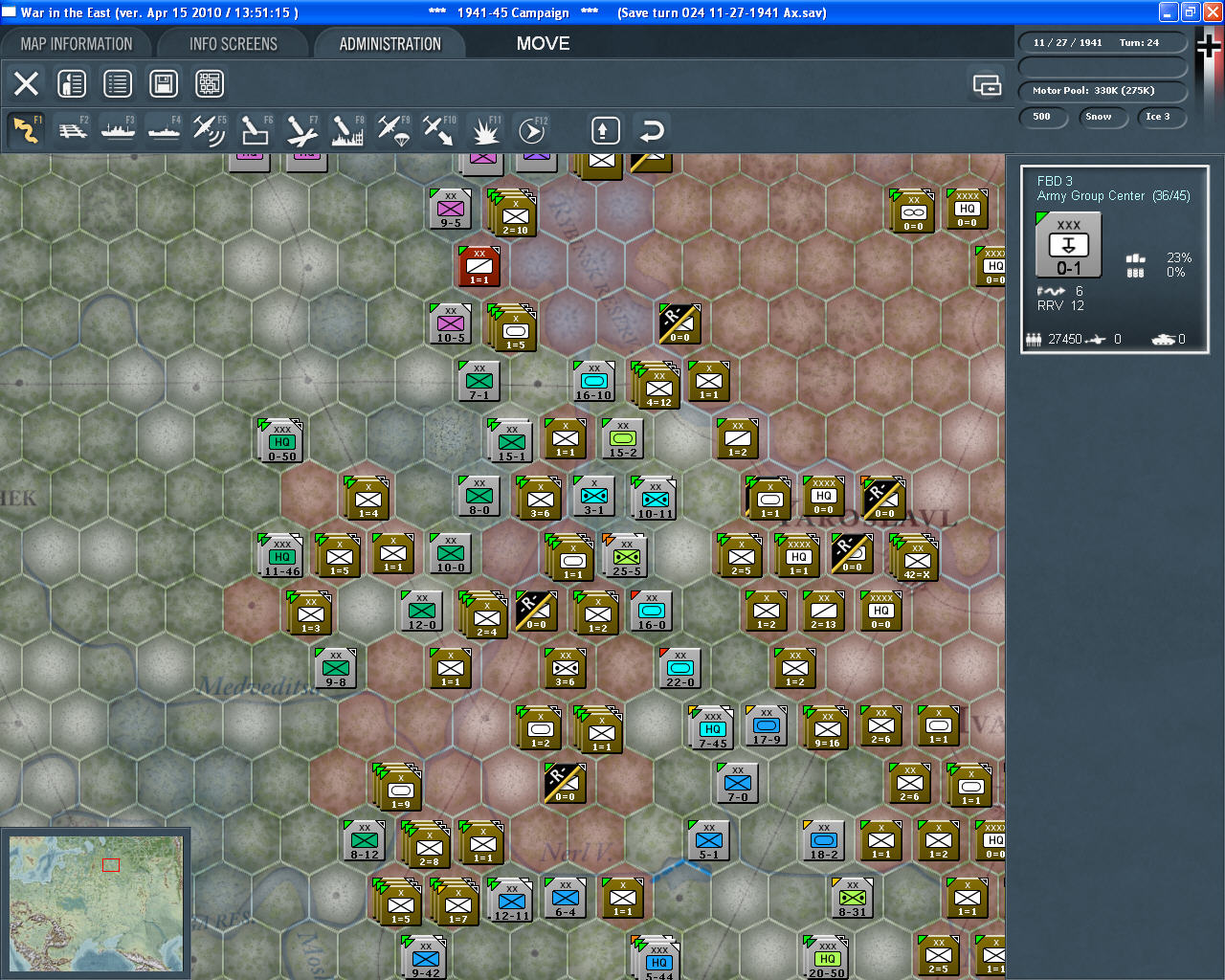Open the ADMINISTRATION tab
Viewport: 1225px width, 980px height.
click(390, 44)
